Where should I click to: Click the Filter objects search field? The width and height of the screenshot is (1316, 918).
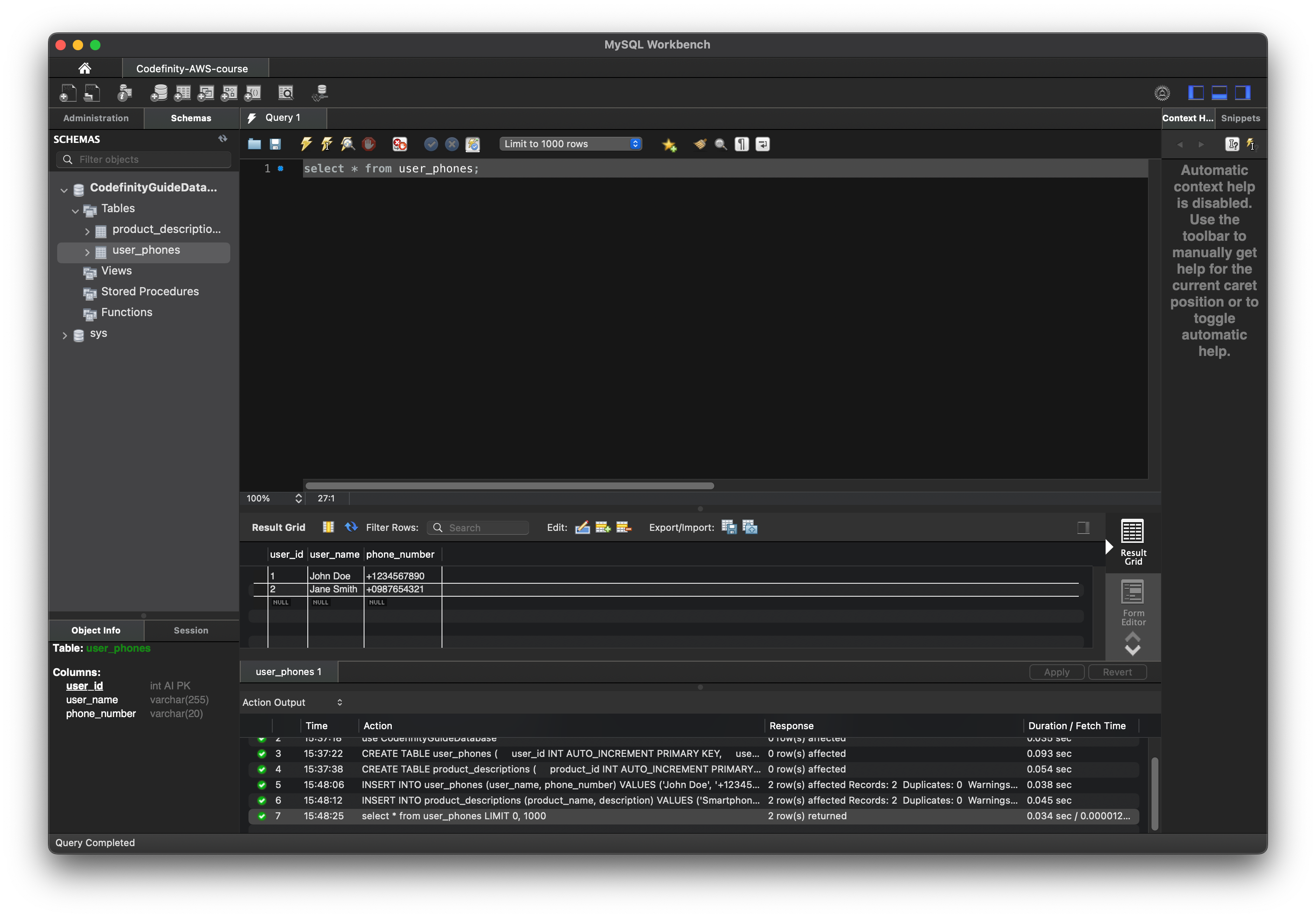click(x=144, y=159)
